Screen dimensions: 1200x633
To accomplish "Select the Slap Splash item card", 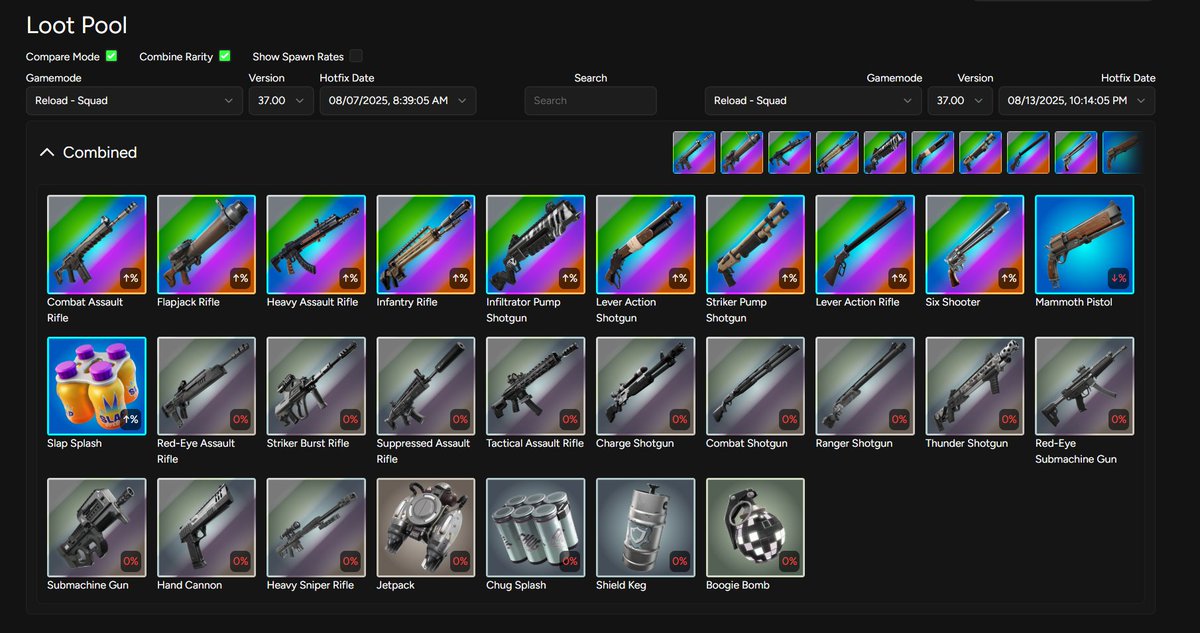I will coord(97,386).
